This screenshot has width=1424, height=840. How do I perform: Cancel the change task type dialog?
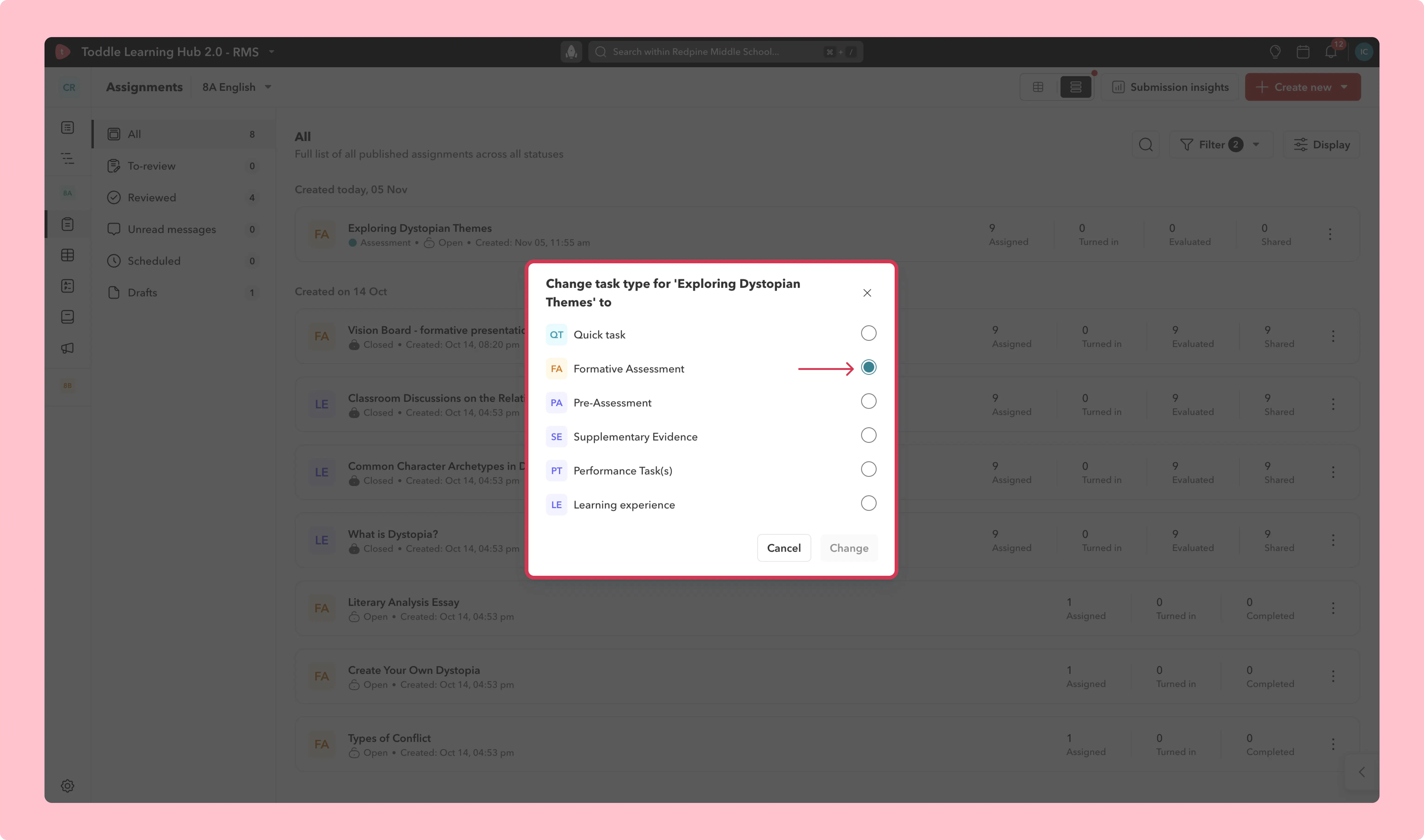(x=784, y=548)
